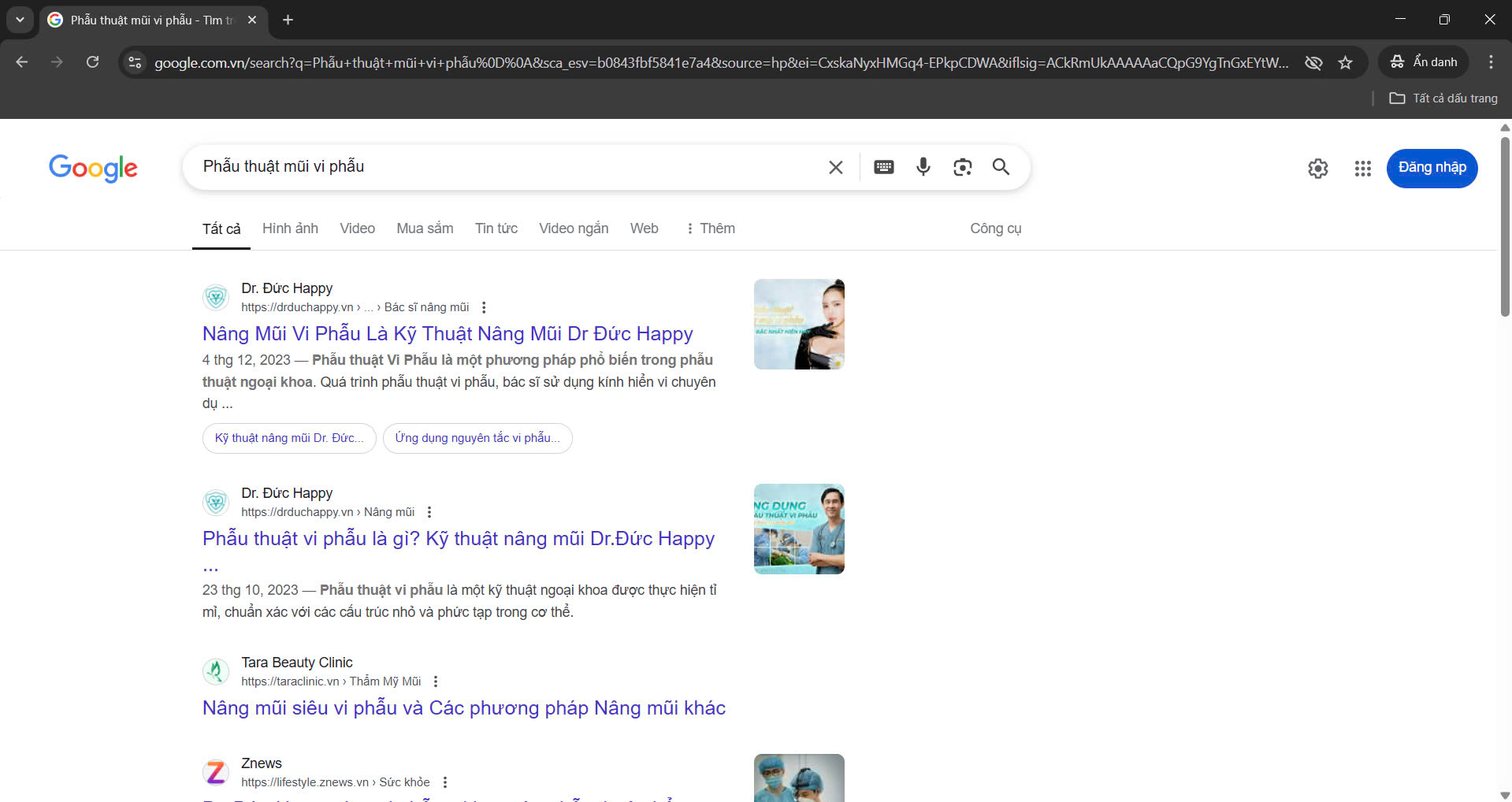Viewport: 1512px width, 802px height.
Task: Switch to Video ngắn tab
Action: click(x=574, y=228)
